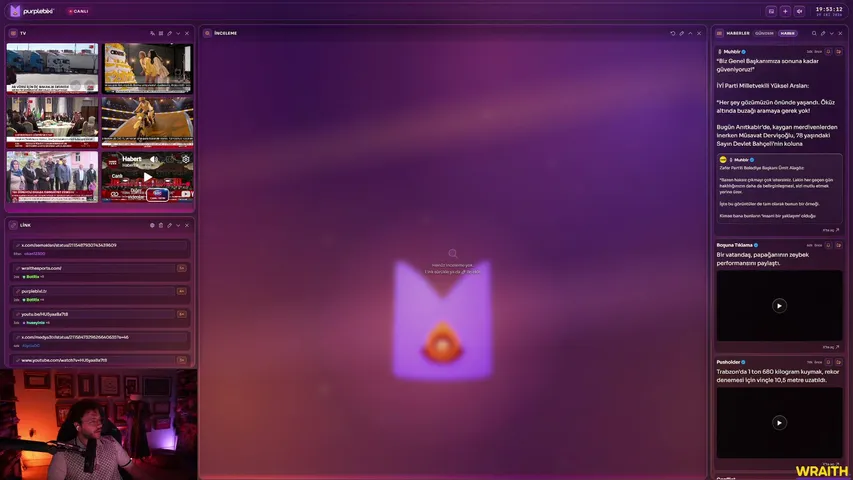Search news in the HABERLER panel

tap(814, 33)
